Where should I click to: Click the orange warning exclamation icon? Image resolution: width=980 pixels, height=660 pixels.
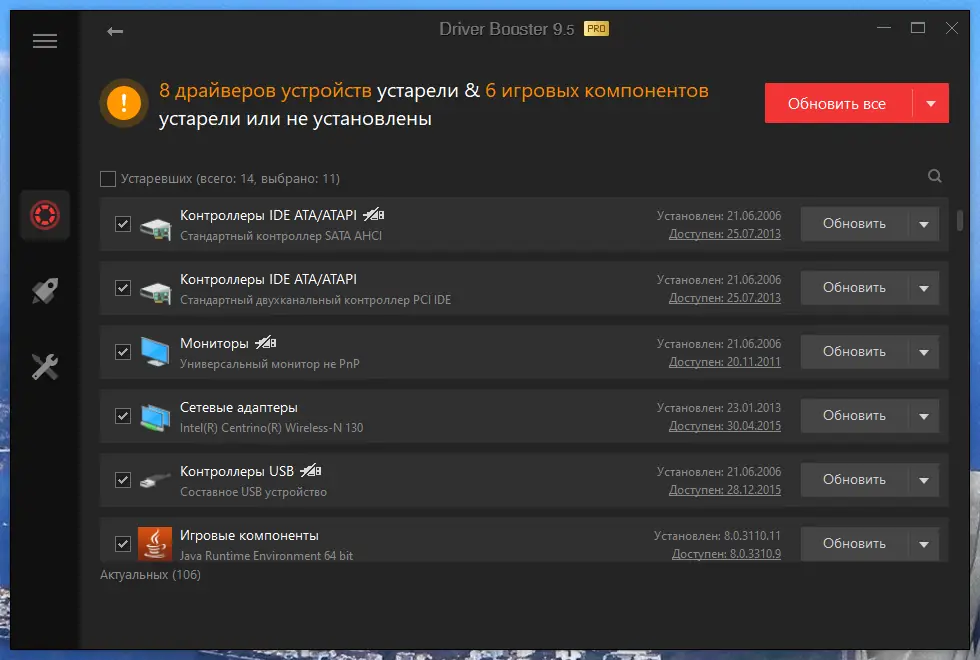tap(124, 102)
